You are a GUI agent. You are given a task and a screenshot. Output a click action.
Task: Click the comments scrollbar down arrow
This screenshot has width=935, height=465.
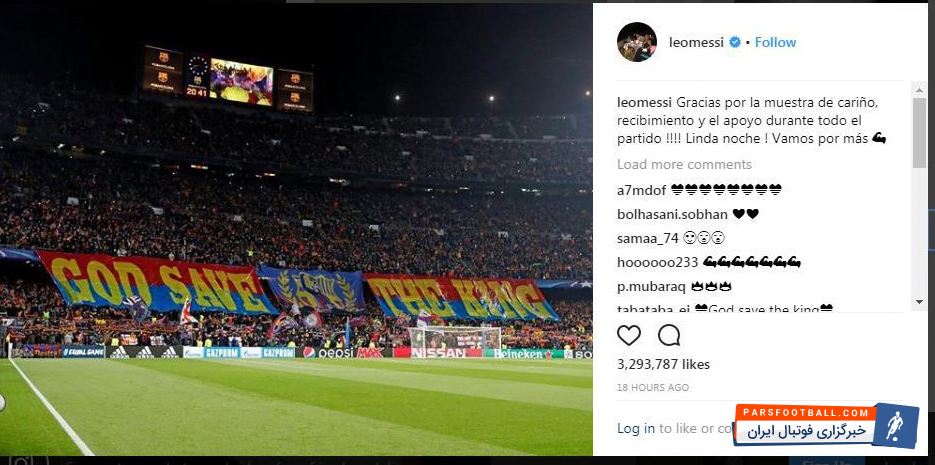(x=919, y=301)
